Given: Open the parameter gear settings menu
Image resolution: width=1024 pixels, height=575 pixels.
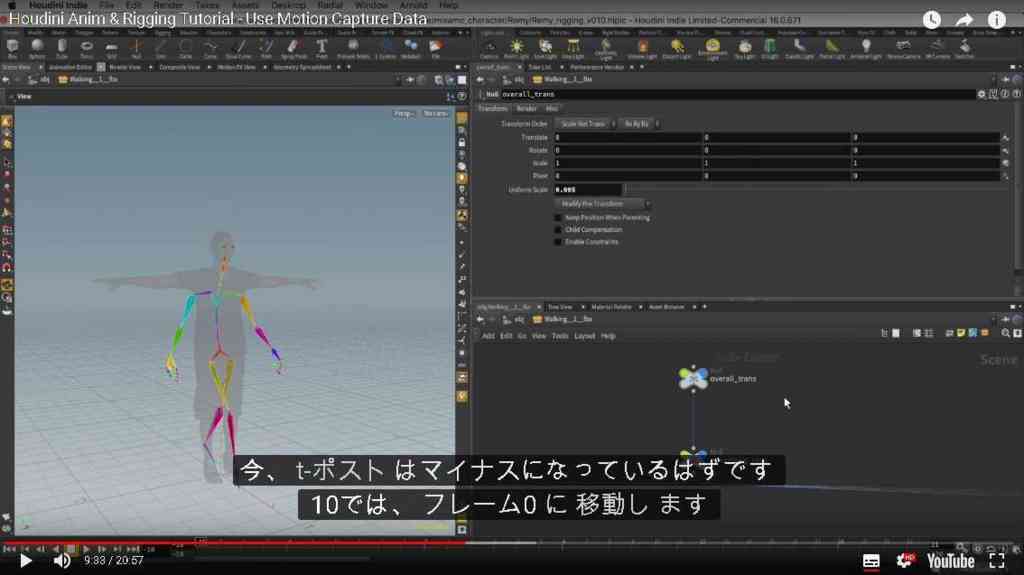Looking at the screenshot, I should [981, 94].
